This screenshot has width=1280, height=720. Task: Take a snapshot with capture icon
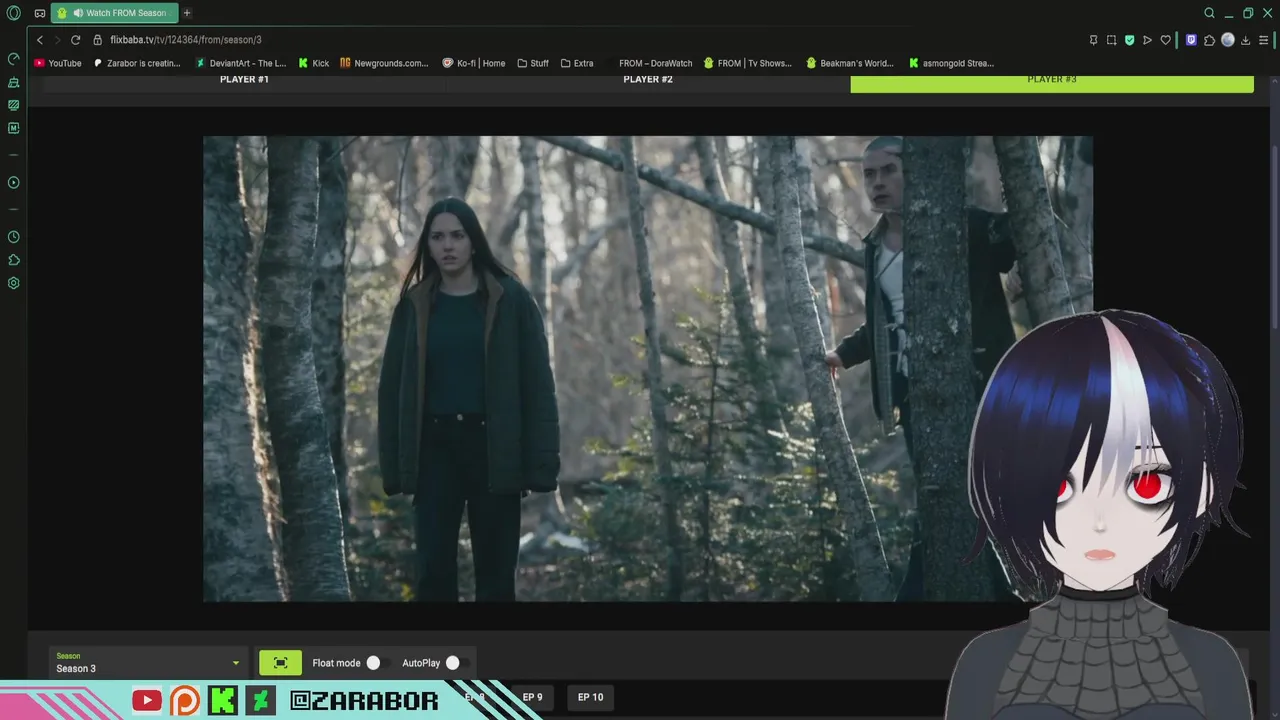(1111, 40)
